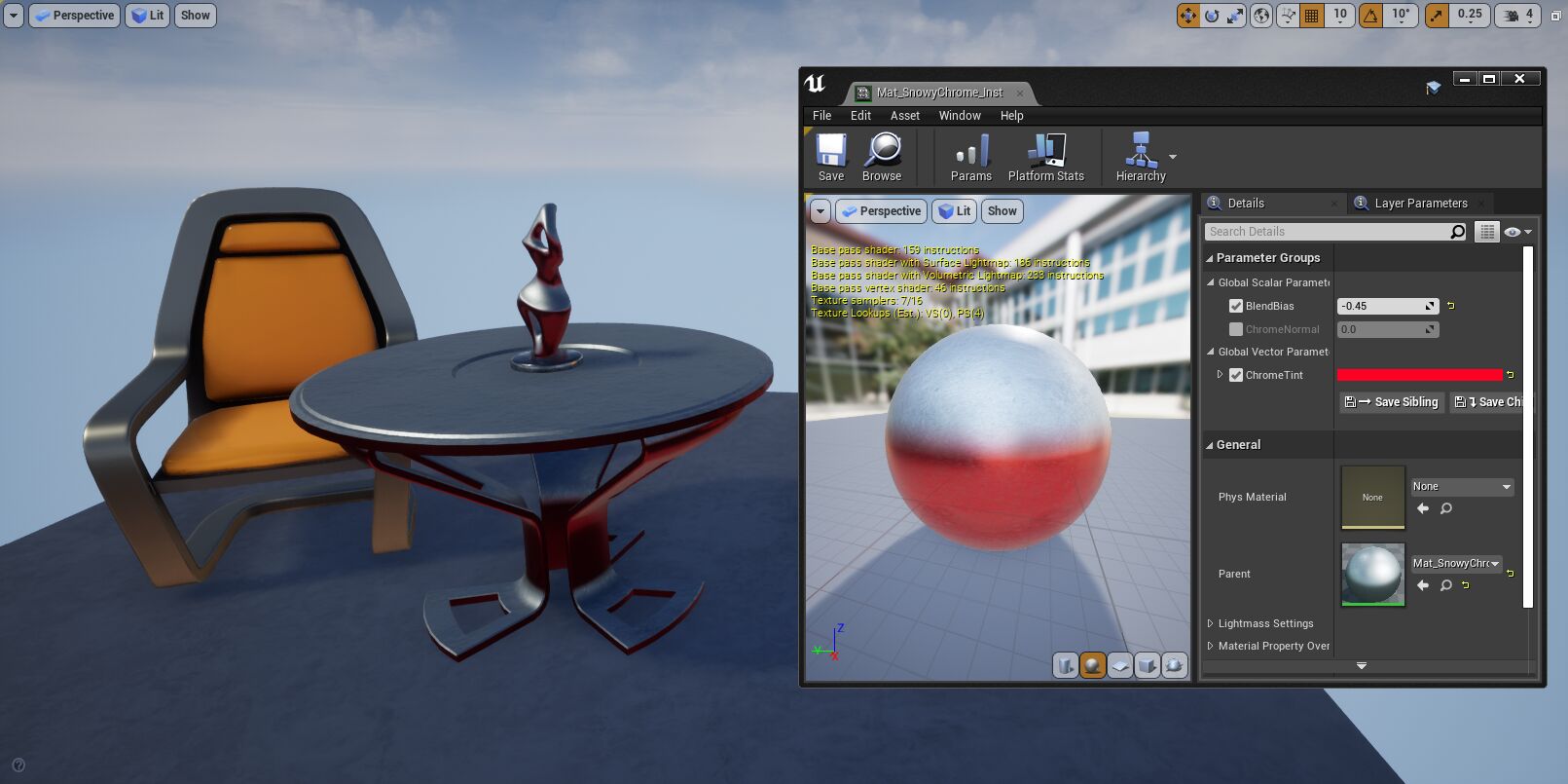Screen dimensions: 1568x784
Task: Open the Asset menu
Action: pos(904,115)
